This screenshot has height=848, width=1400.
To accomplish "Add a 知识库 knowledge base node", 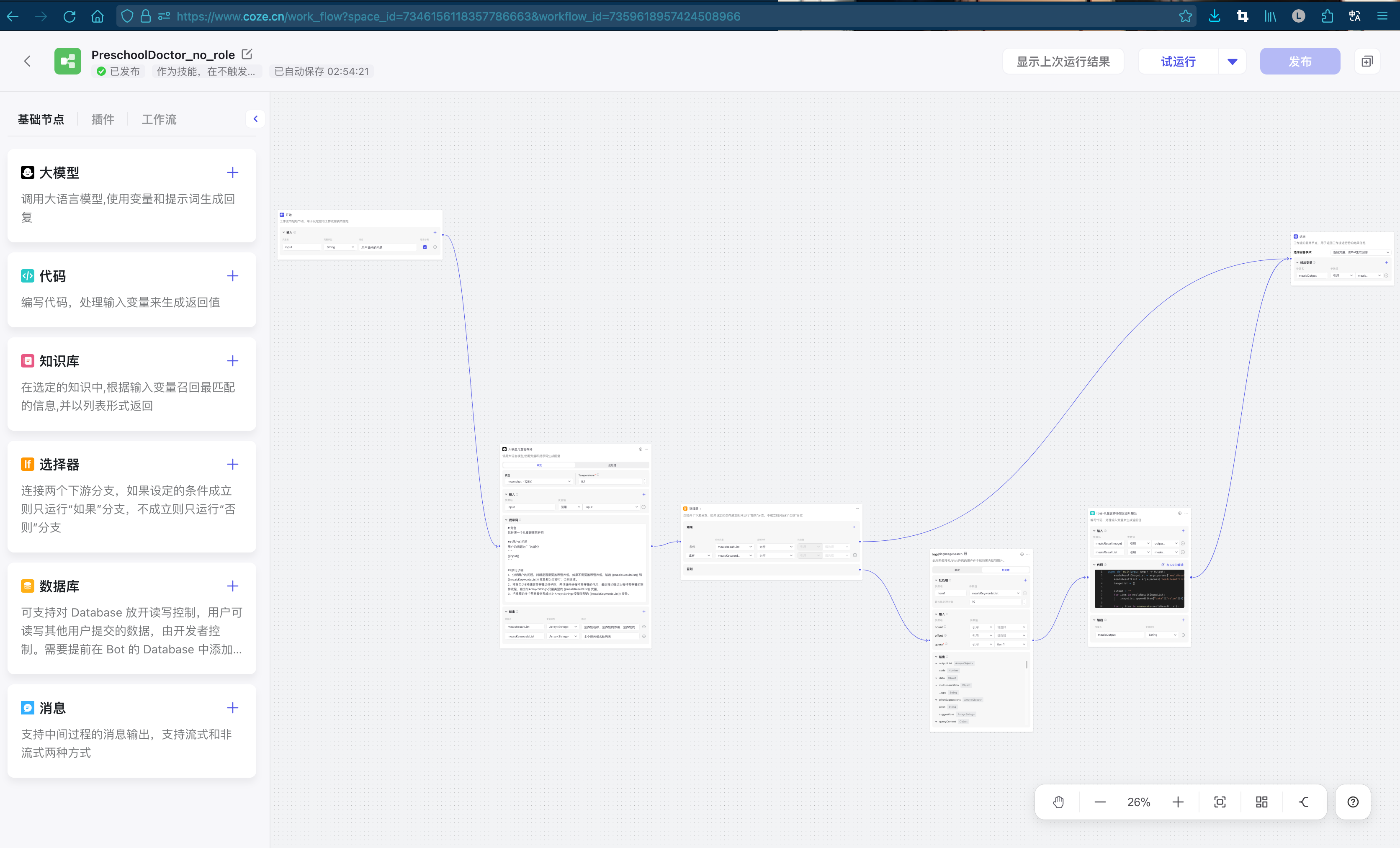I will 232,361.
